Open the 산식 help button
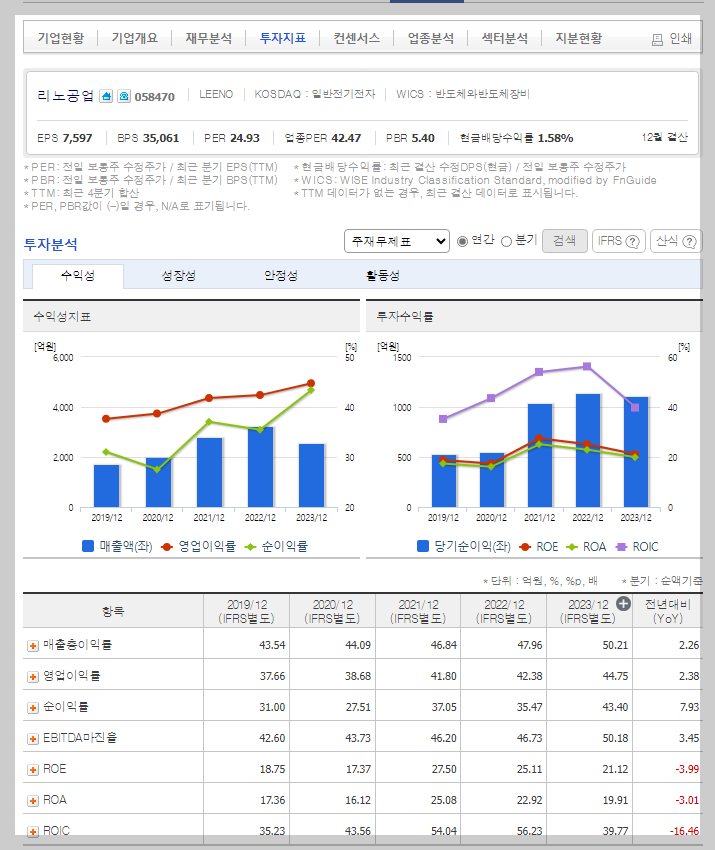 tap(676, 241)
